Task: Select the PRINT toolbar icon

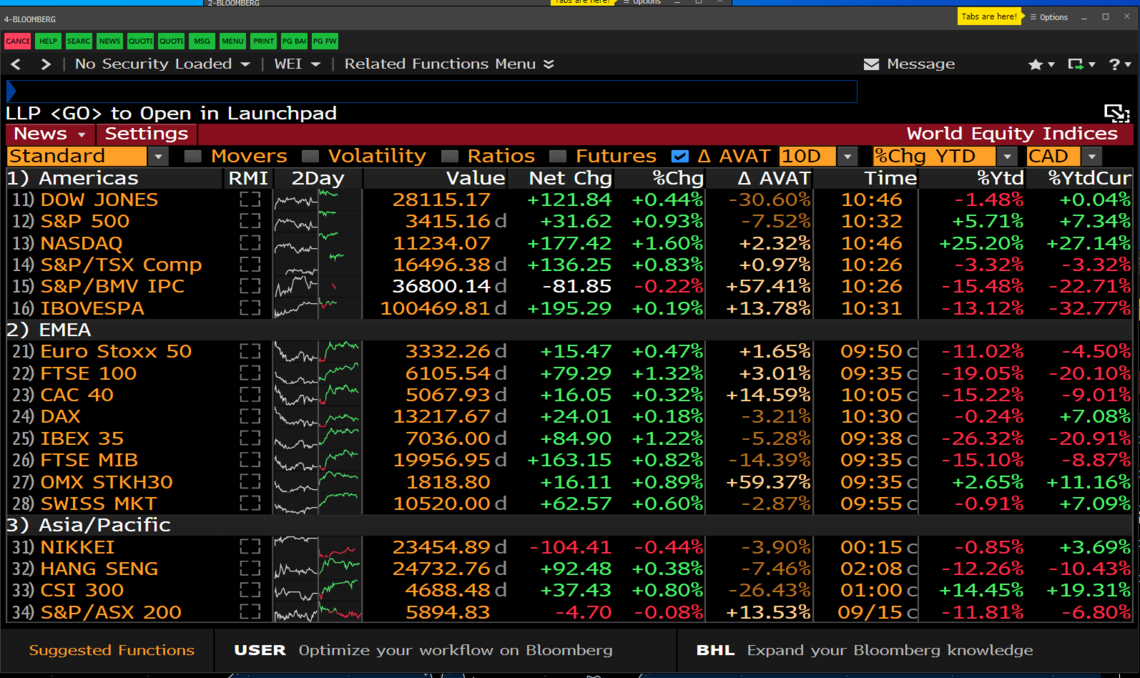Action: [x=263, y=41]
